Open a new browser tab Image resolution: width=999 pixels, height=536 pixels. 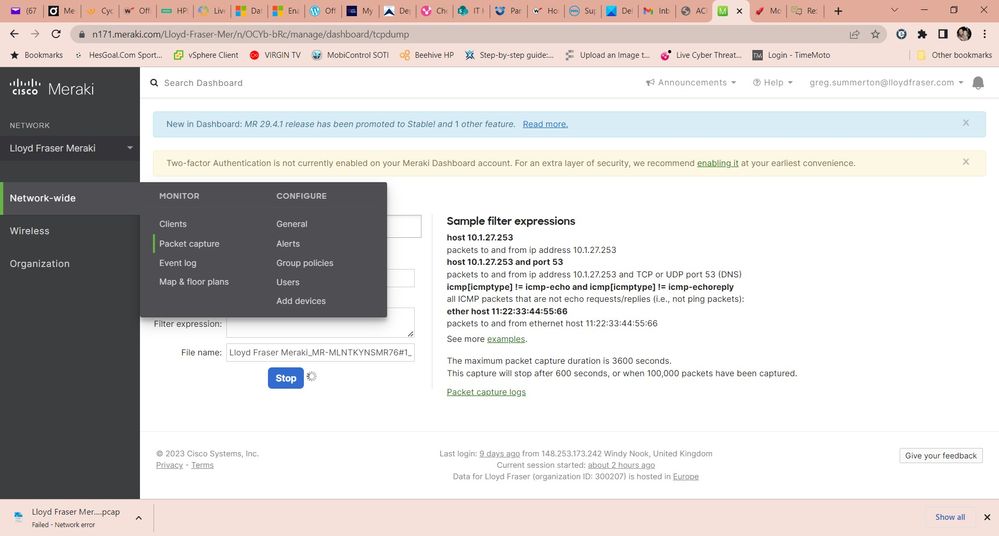838,11
